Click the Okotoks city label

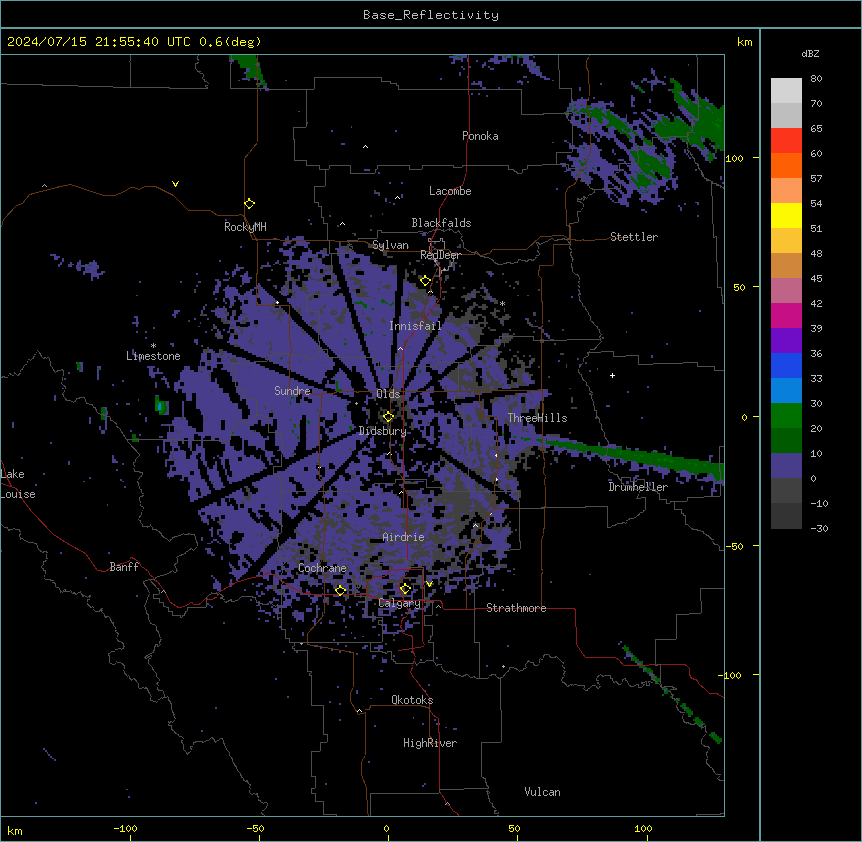412,700
